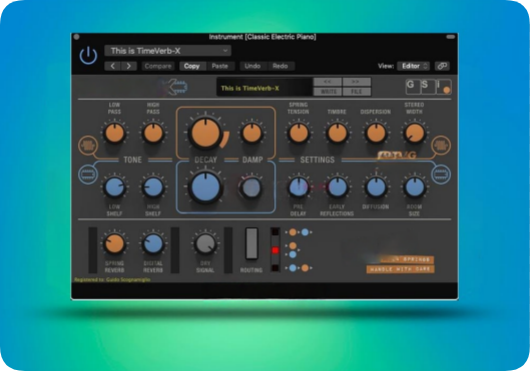
Task: Click the large blue Decay knob
Action: (x=205, y=187)
